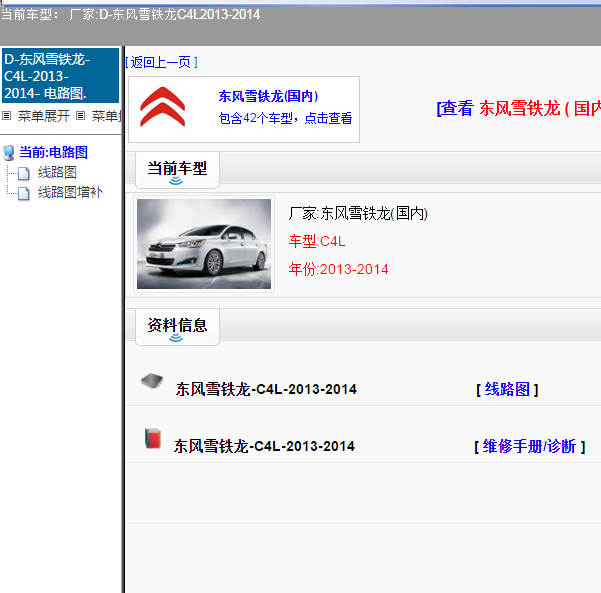Viewport: 601px width, 593px height.
Task: Click the 厂家:东风雪铁龙(国内) text
Action: [358, 214]
